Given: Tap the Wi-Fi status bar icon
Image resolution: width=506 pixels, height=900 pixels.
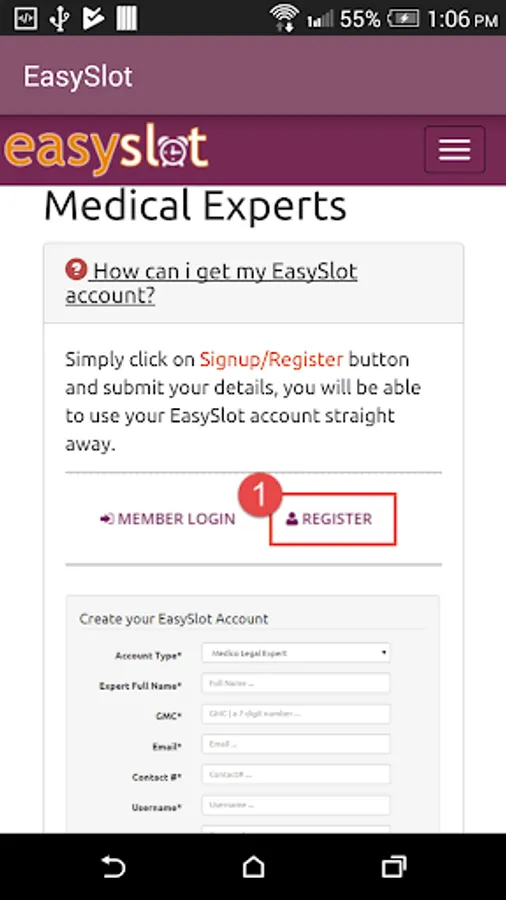Looking at the screenshot, I should (284, 18).
